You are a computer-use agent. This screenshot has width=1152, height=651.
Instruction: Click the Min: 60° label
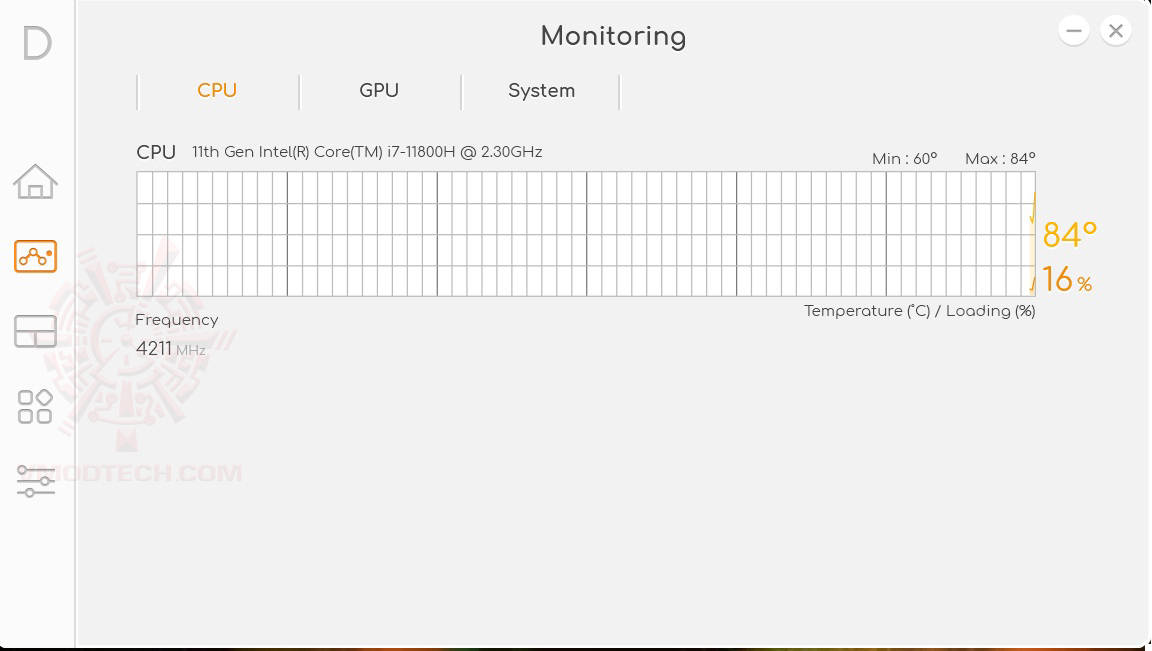[x=904, y=159]
